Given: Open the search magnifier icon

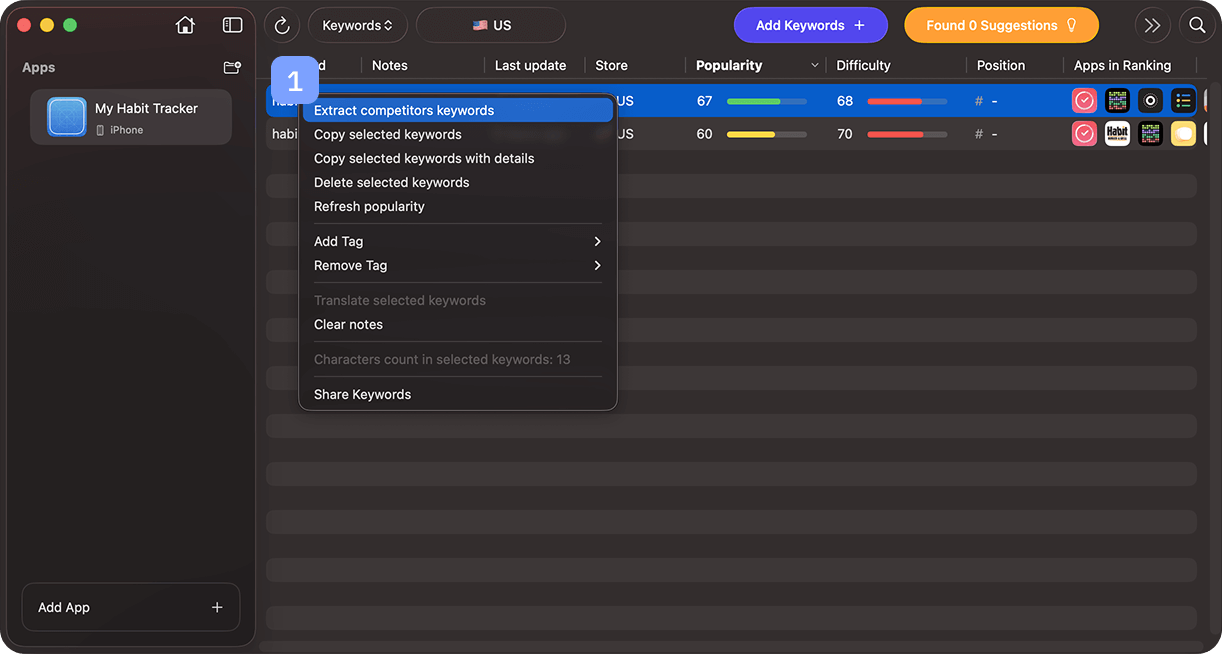Looking at the screenshot, I should [1197, 26].
